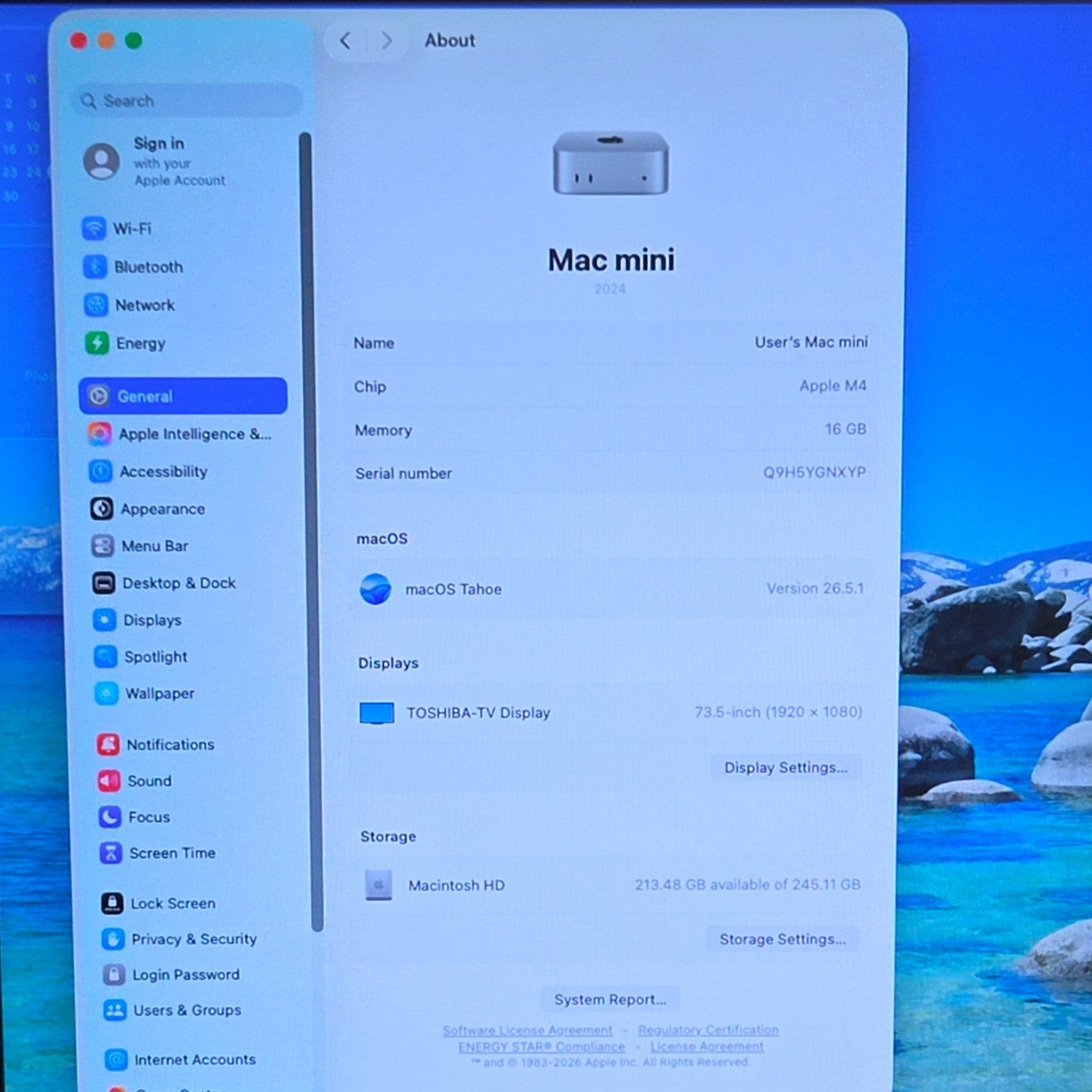Click the Appearance icon
Image resolution: width=1092 pixels, height=1092 pixels.
(x=101, y=509)
